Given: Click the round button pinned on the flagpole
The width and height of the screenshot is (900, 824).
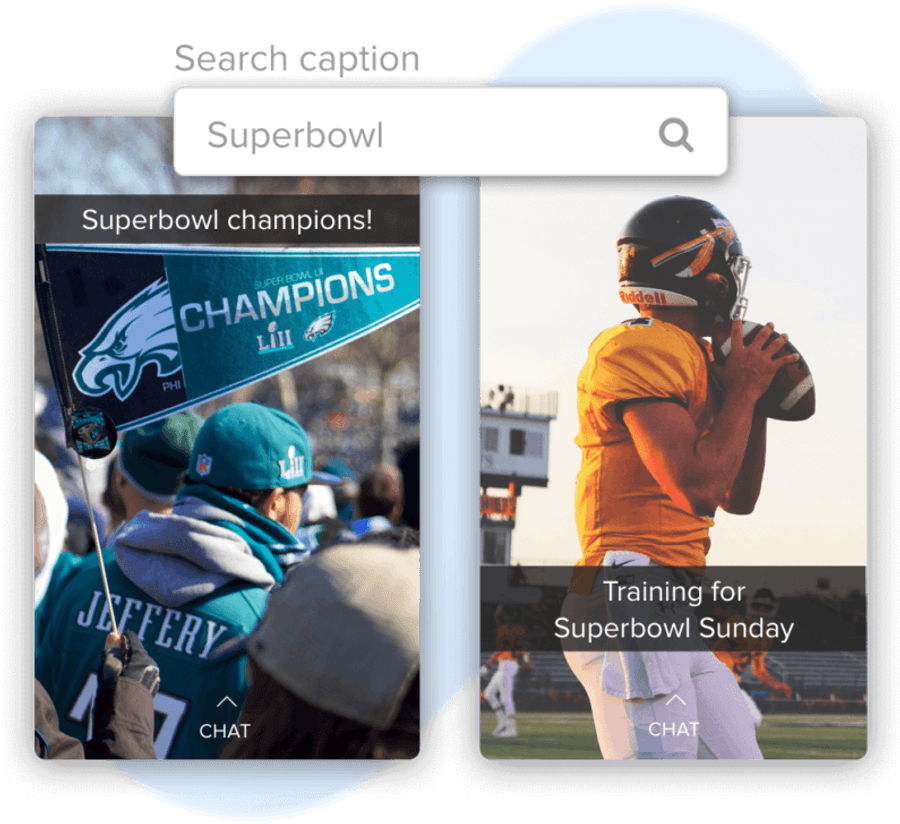Looking at the screenshot, I should click(92, 432).
